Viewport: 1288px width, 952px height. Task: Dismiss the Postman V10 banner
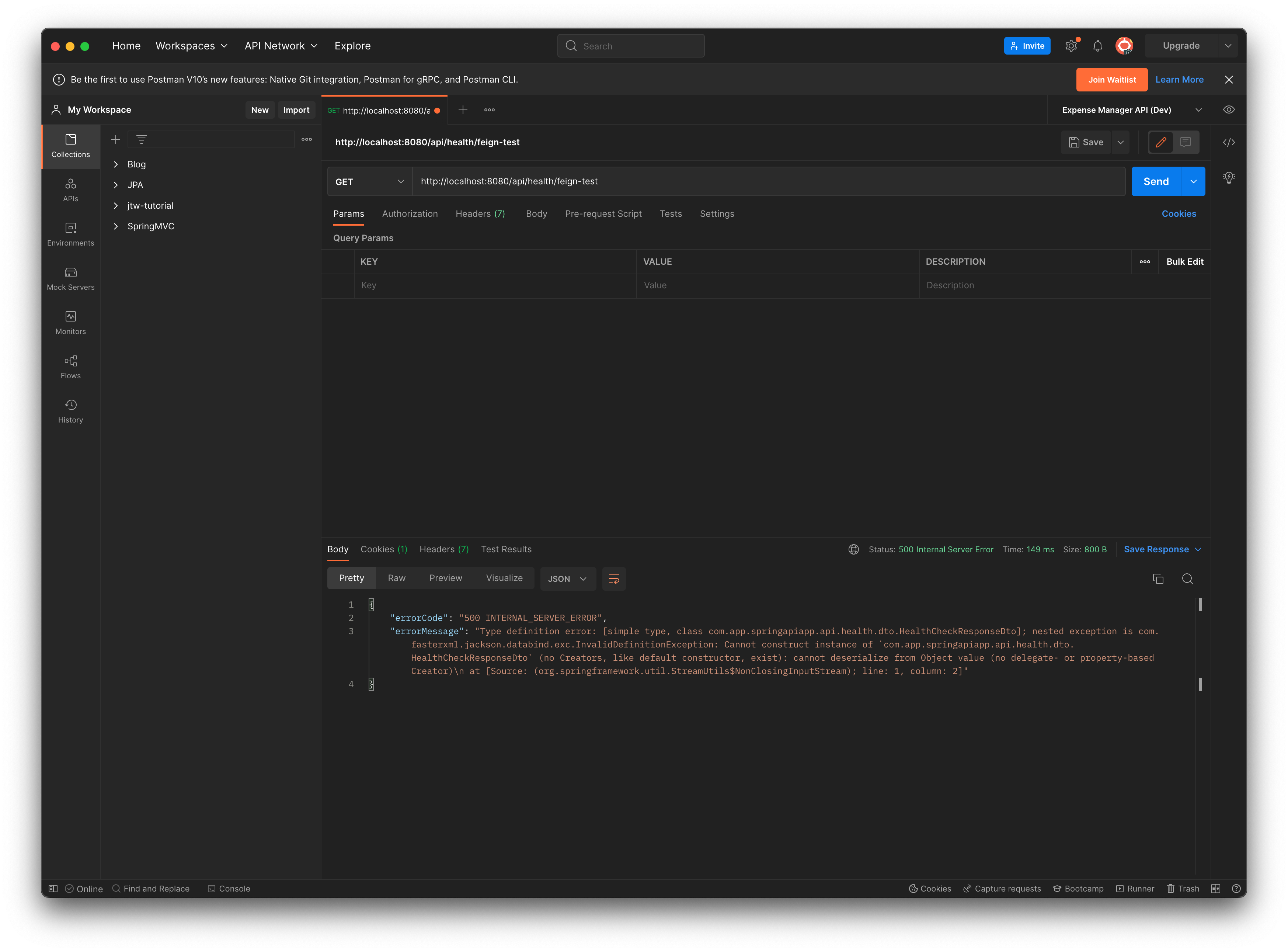[1229, 80]
